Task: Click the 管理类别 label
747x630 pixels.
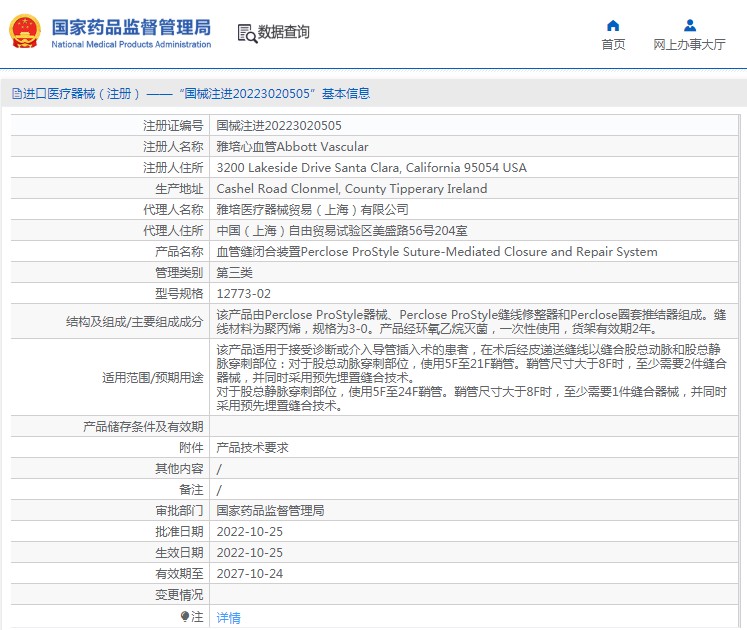Action: tap(179, 273)
